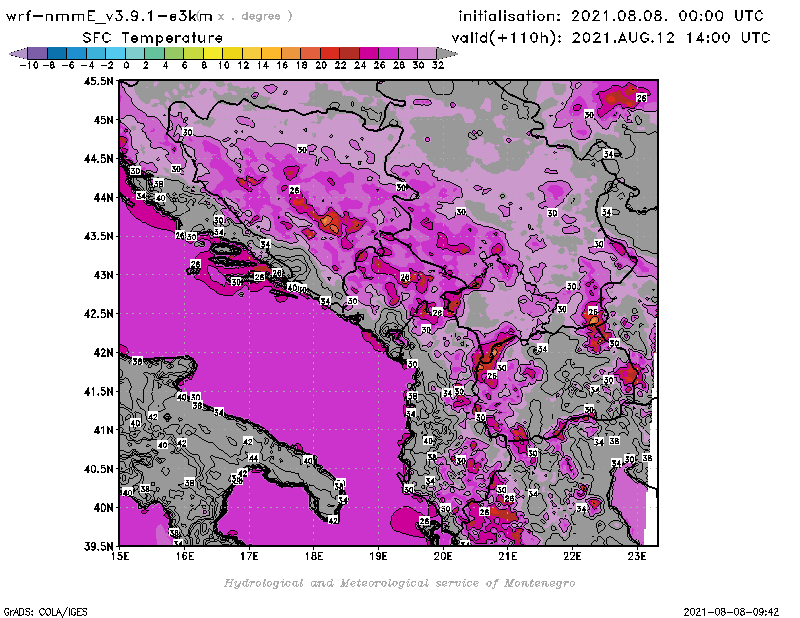
Task: Click the '45.5N' latitude label
Action: 98,81
